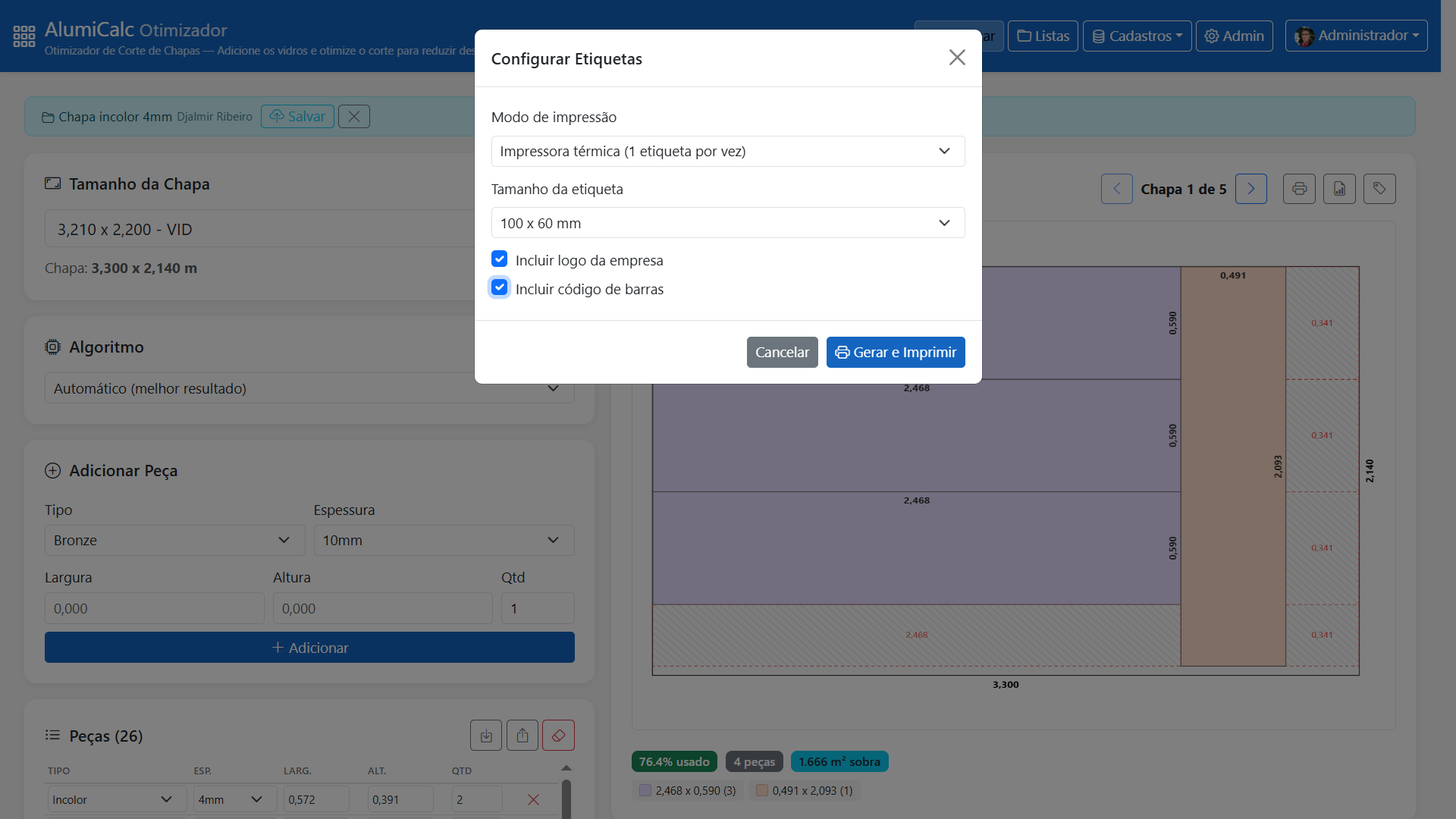Click the import pieces icon

pyautogui.click(x=486, y=736)
